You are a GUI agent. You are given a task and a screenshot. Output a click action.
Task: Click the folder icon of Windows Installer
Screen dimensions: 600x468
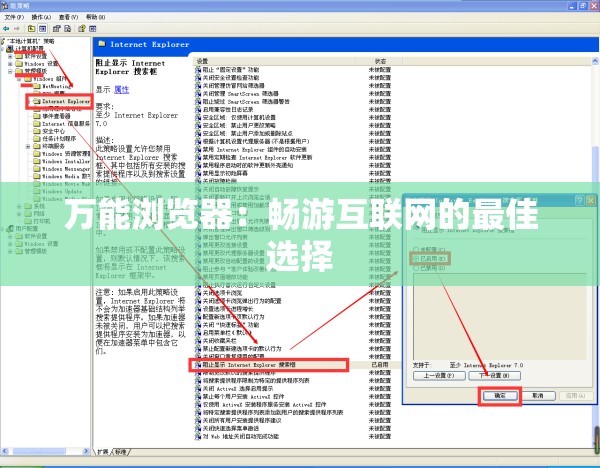coord(37,161)
